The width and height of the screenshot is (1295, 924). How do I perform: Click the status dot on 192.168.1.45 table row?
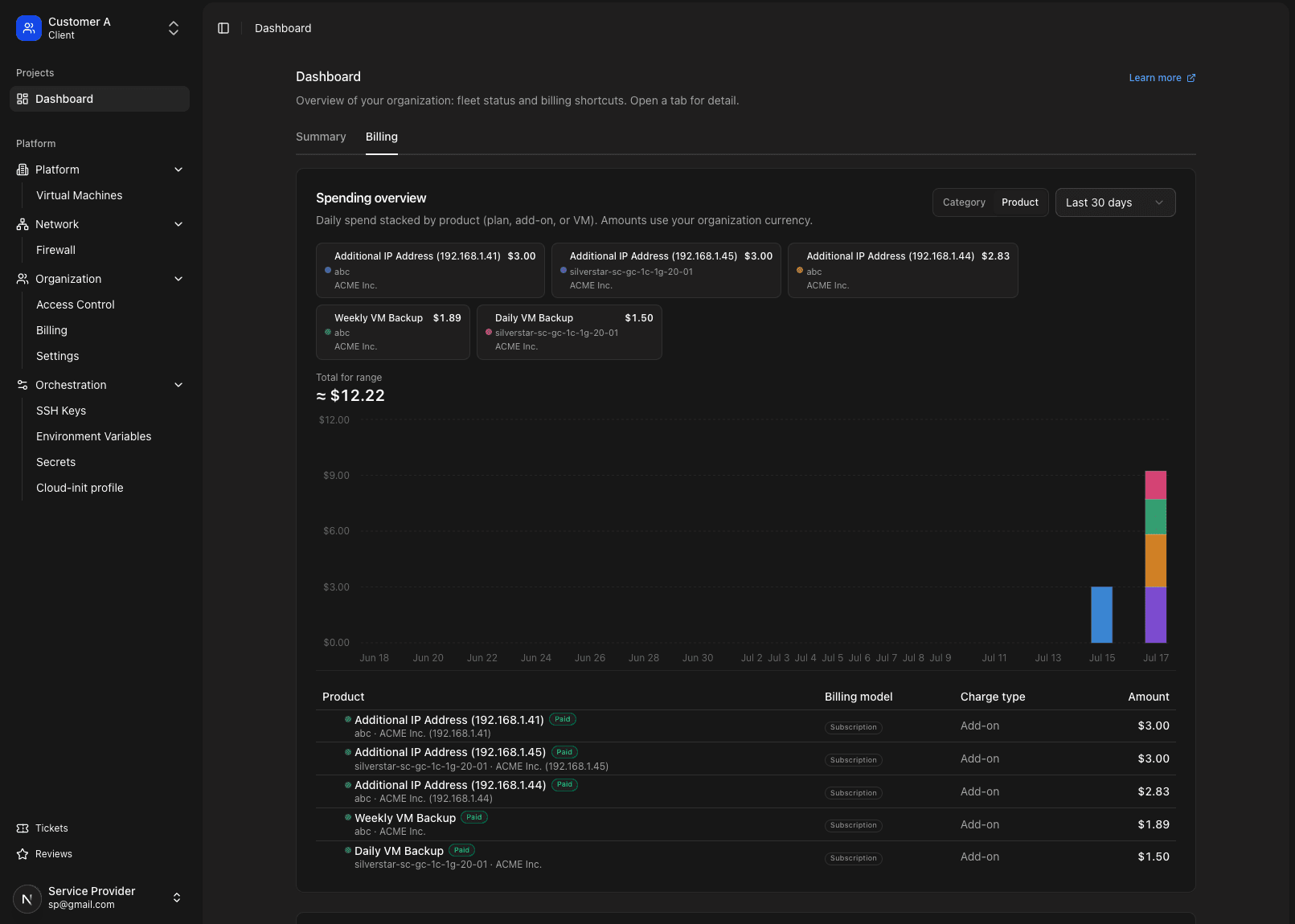[x=348, y=752]
